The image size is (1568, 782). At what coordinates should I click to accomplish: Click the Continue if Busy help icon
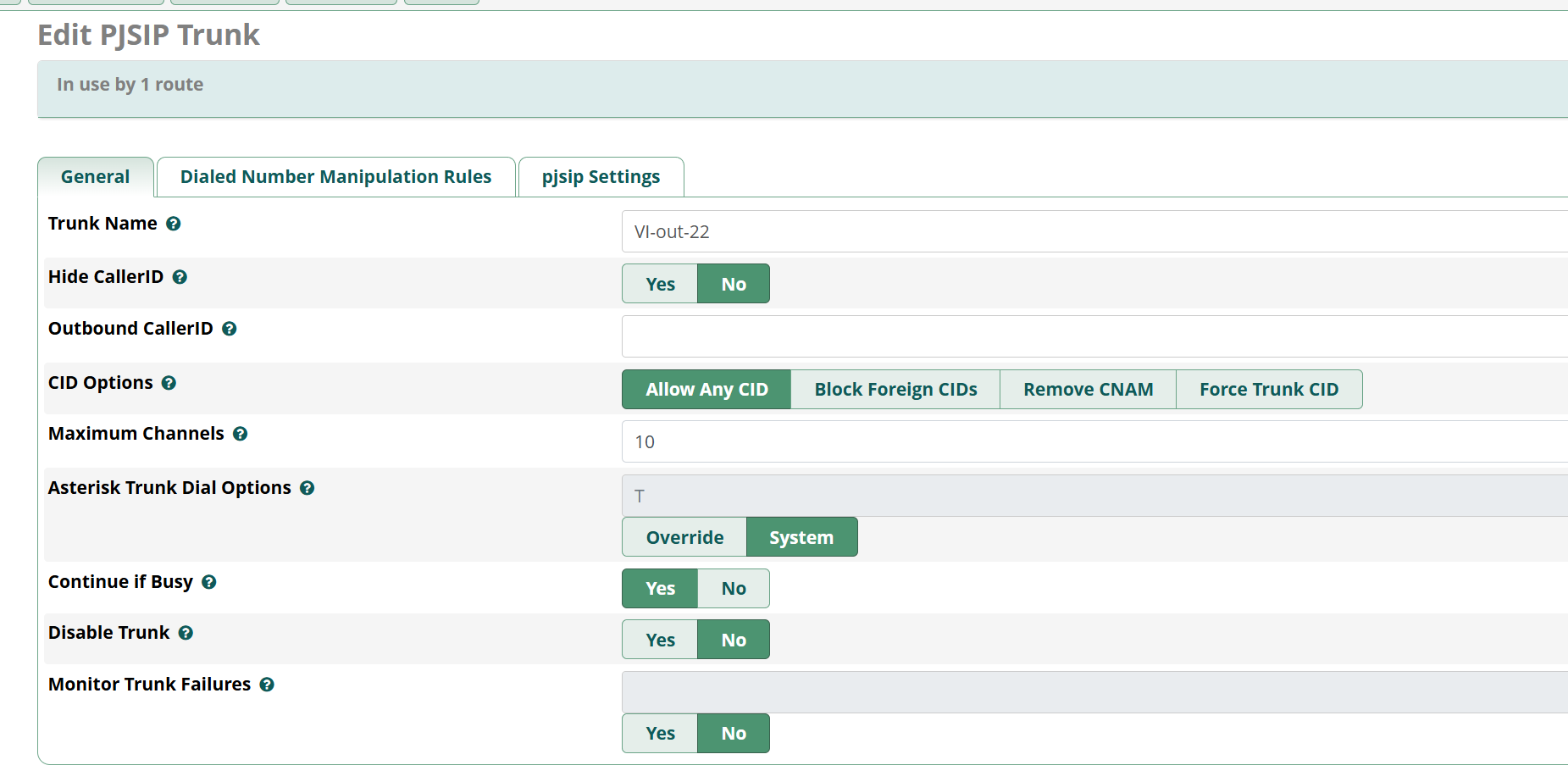tap(208, 582)
